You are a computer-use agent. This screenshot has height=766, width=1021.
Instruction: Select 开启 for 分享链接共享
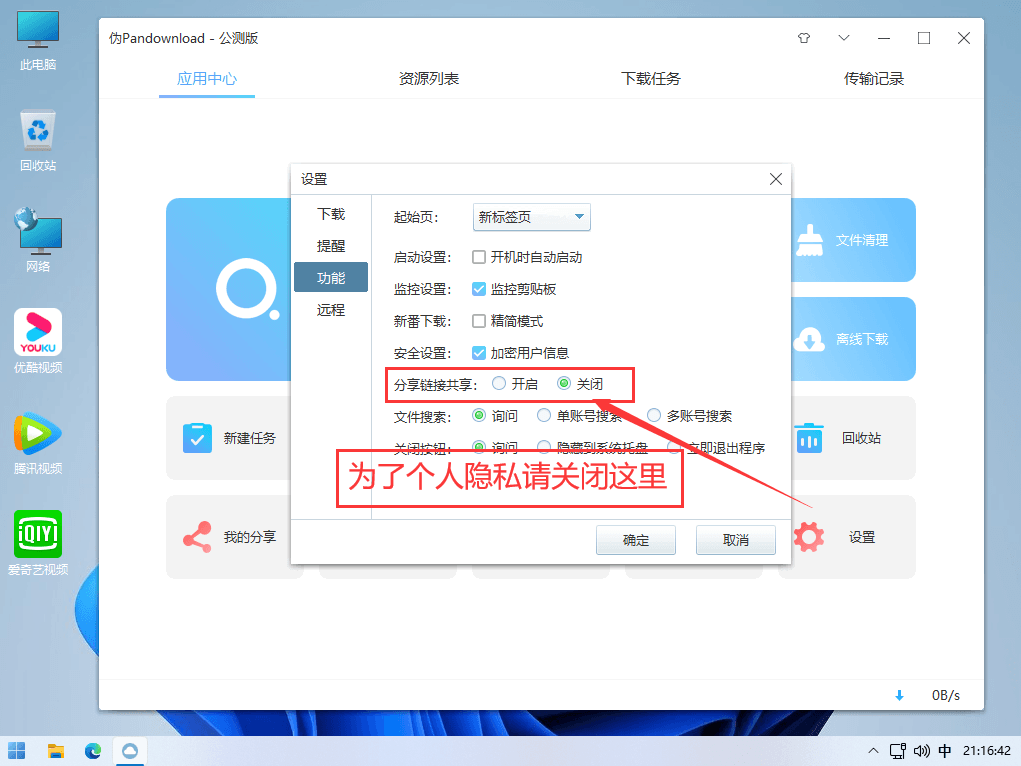499,384
